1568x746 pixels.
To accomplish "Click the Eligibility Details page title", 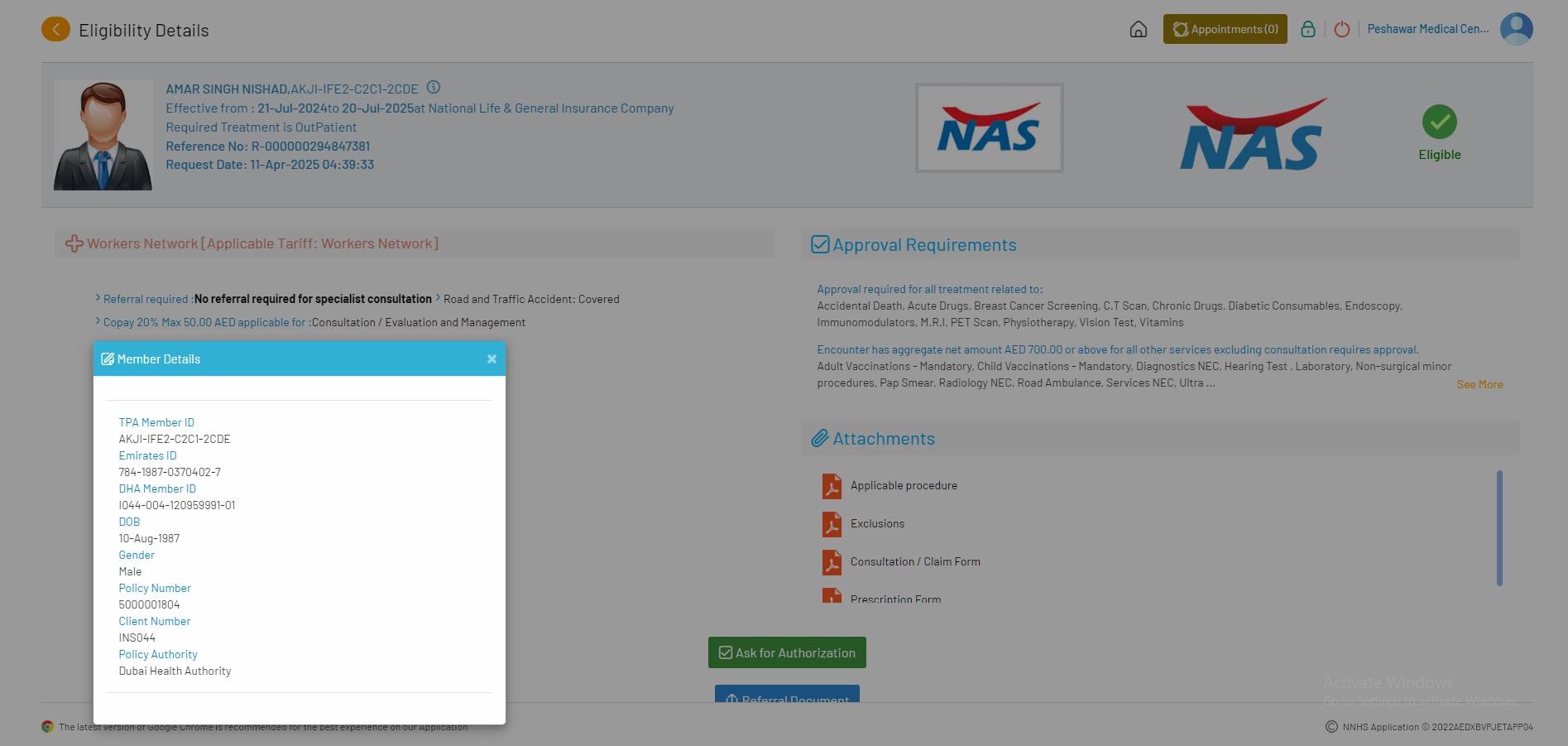I will tap(144, 30).
